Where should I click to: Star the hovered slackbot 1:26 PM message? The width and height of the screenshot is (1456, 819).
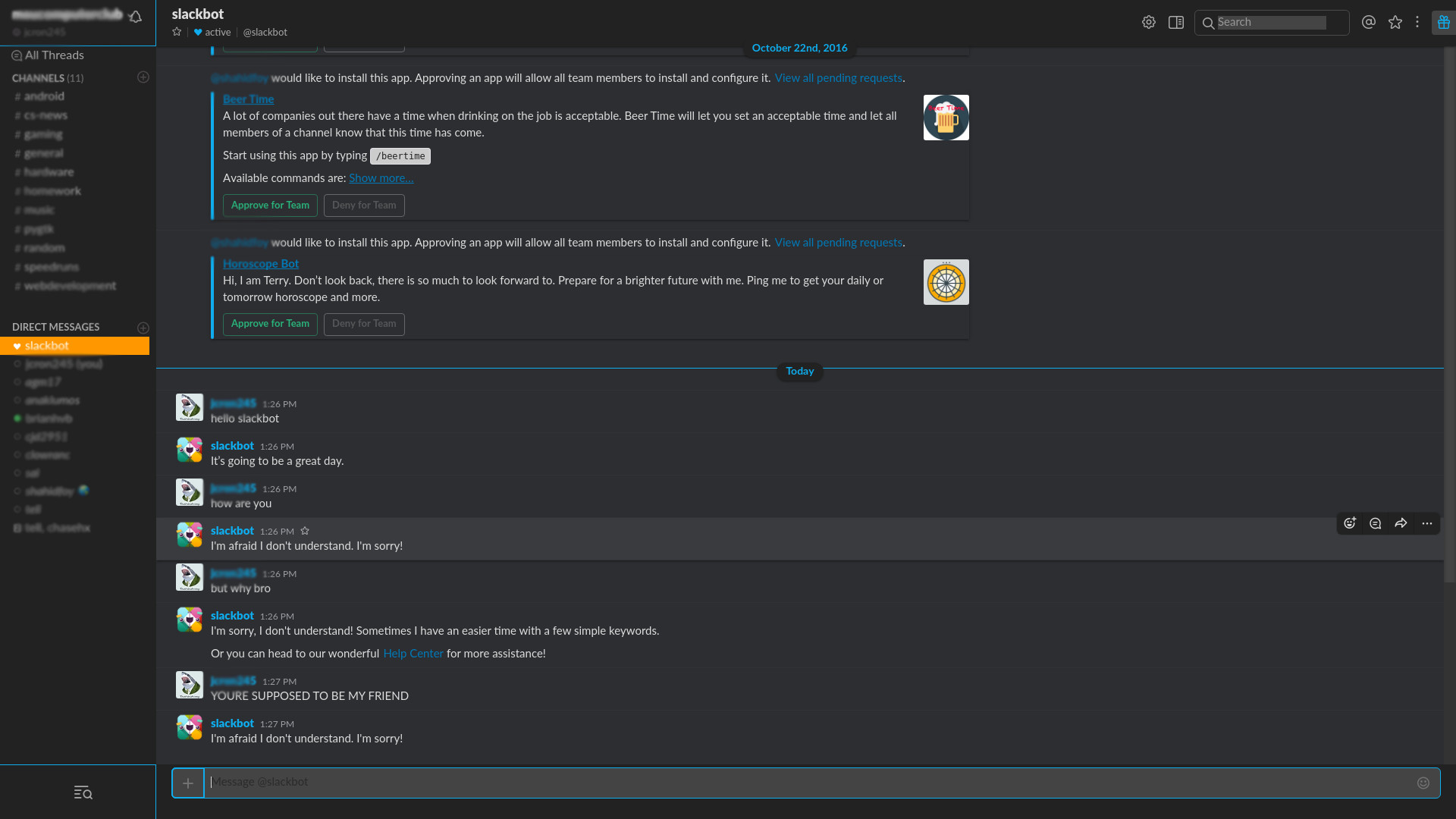tap(305, 531)
